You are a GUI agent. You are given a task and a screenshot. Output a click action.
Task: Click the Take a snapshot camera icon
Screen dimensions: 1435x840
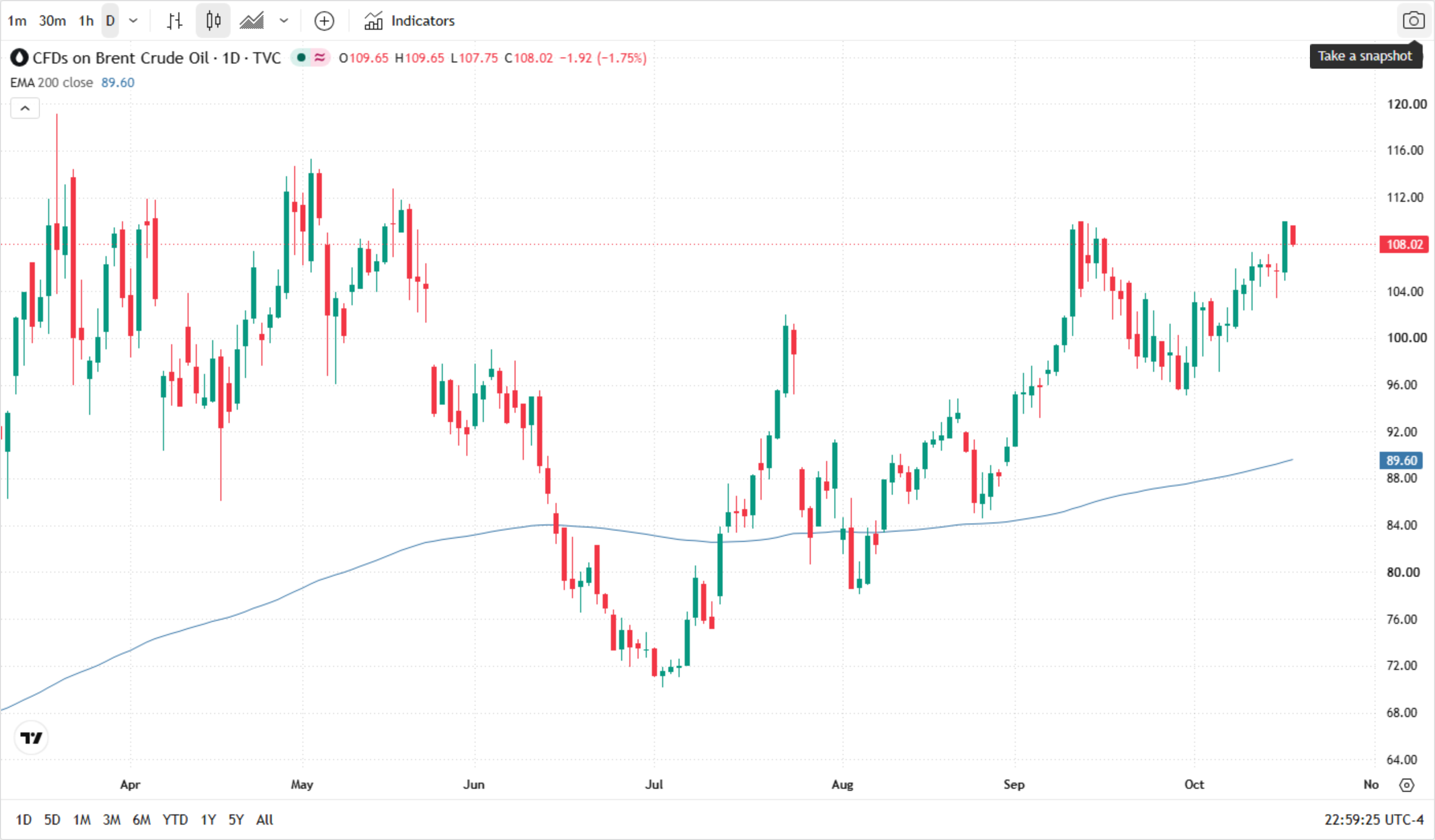[1413, 21]
